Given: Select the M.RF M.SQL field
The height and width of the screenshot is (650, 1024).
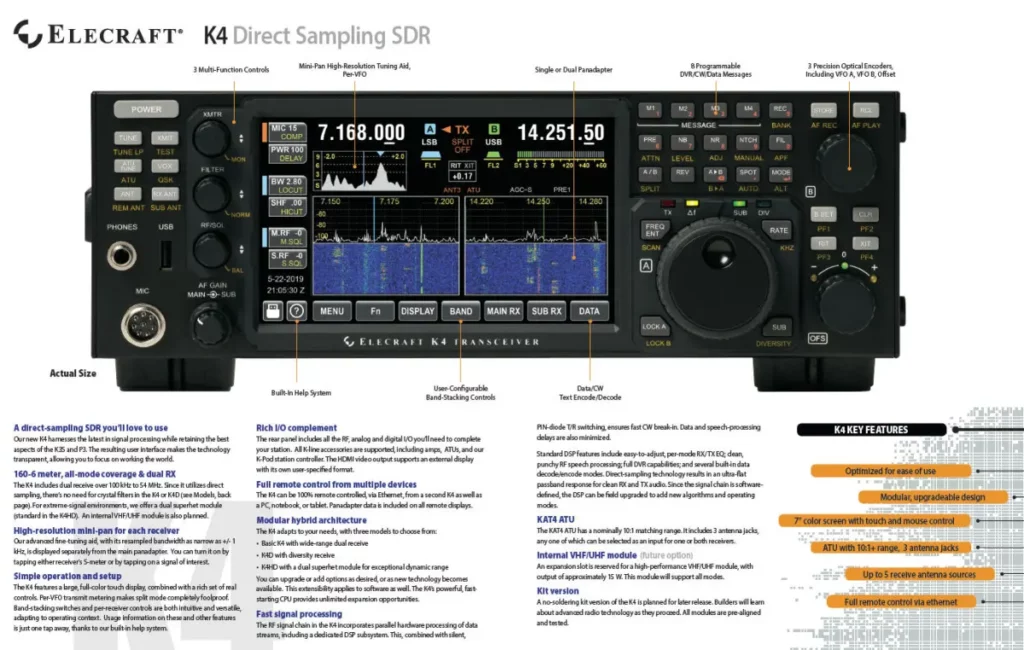Looking at the screenshot, I should (x=287, y=237).
